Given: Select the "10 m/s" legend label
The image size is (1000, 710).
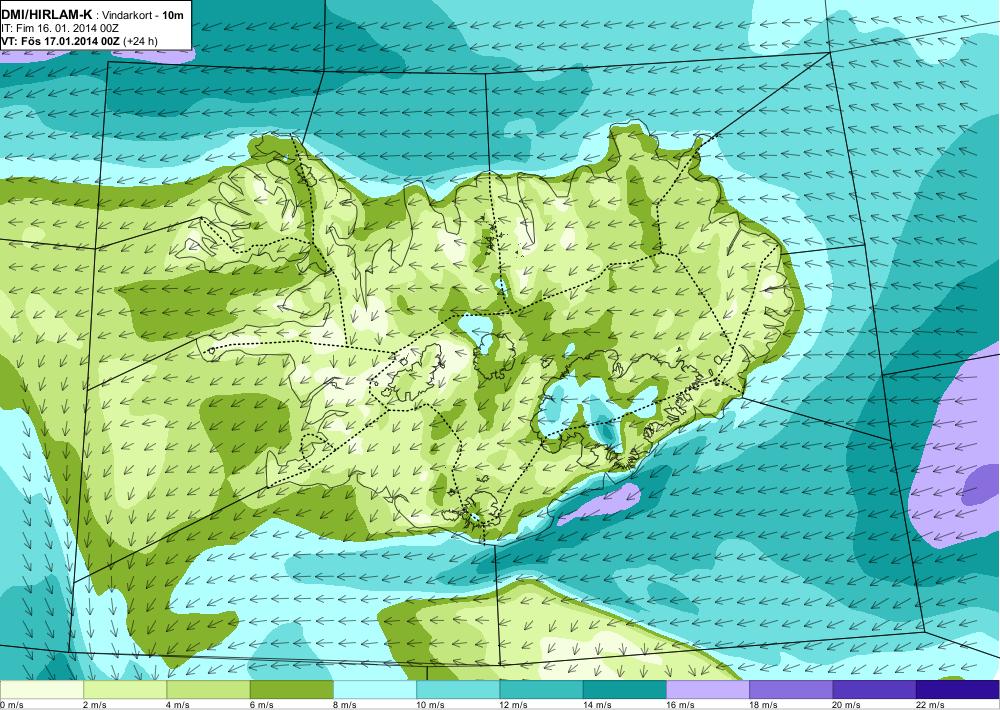Looking at the screenshot, I should pos(430,705).
